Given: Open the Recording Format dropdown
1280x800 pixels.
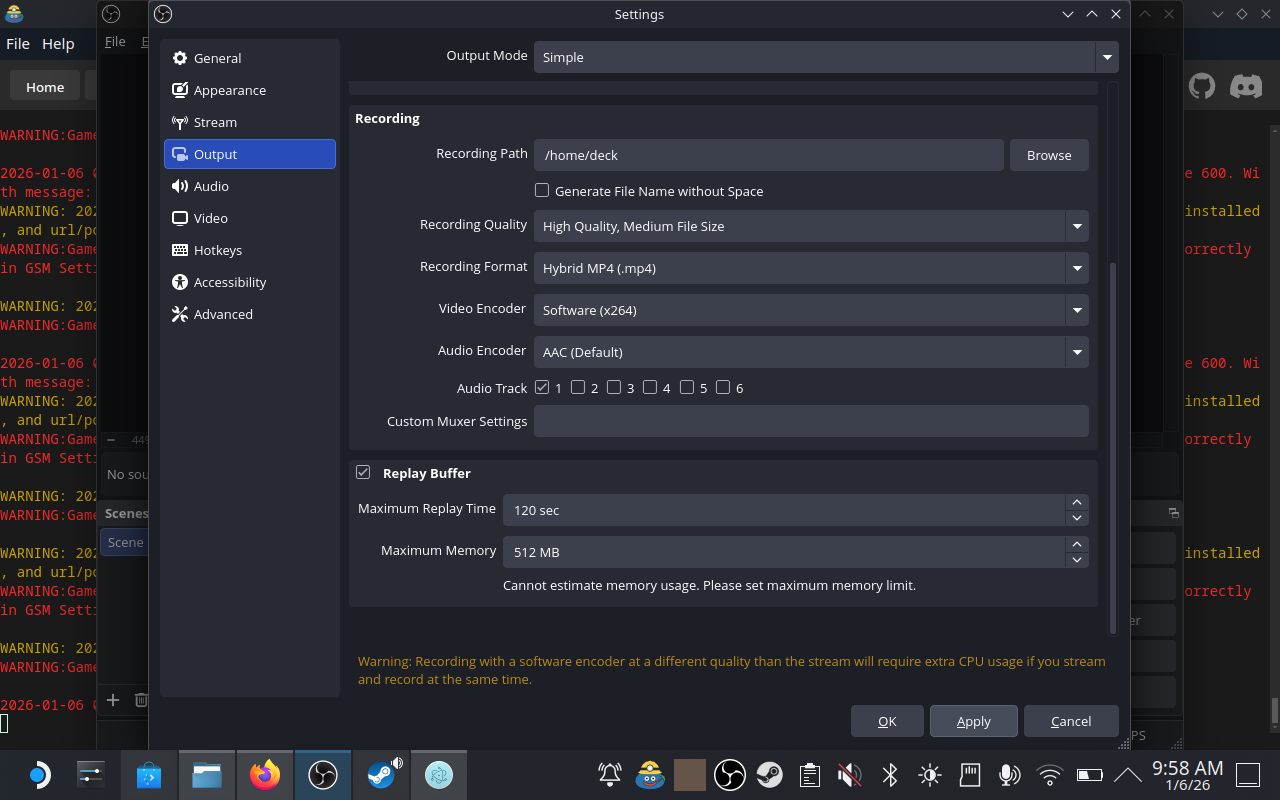Looking at the screenshot, I should (x=811, y=268).
